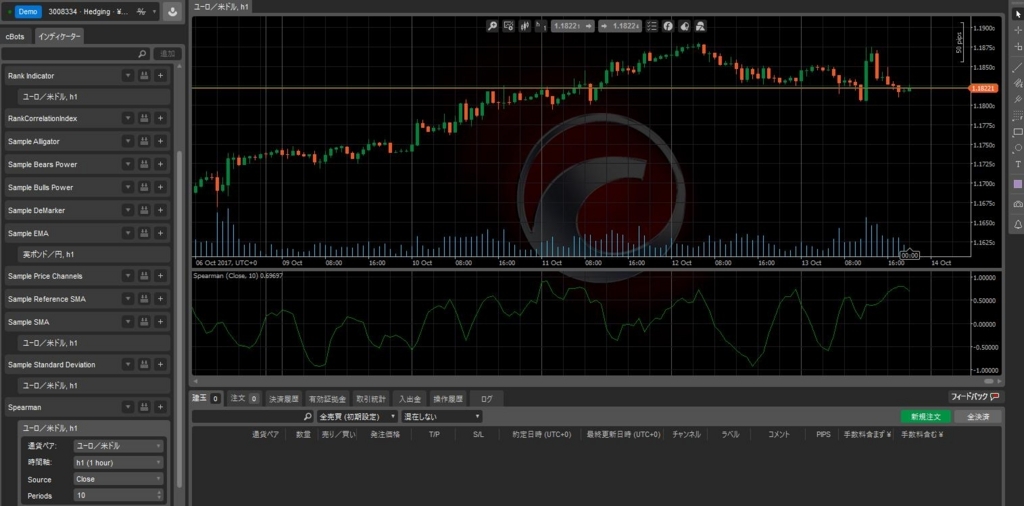Change chart type with candlestick icon
The image size is (1024, 506).
(x=524, y=26)
